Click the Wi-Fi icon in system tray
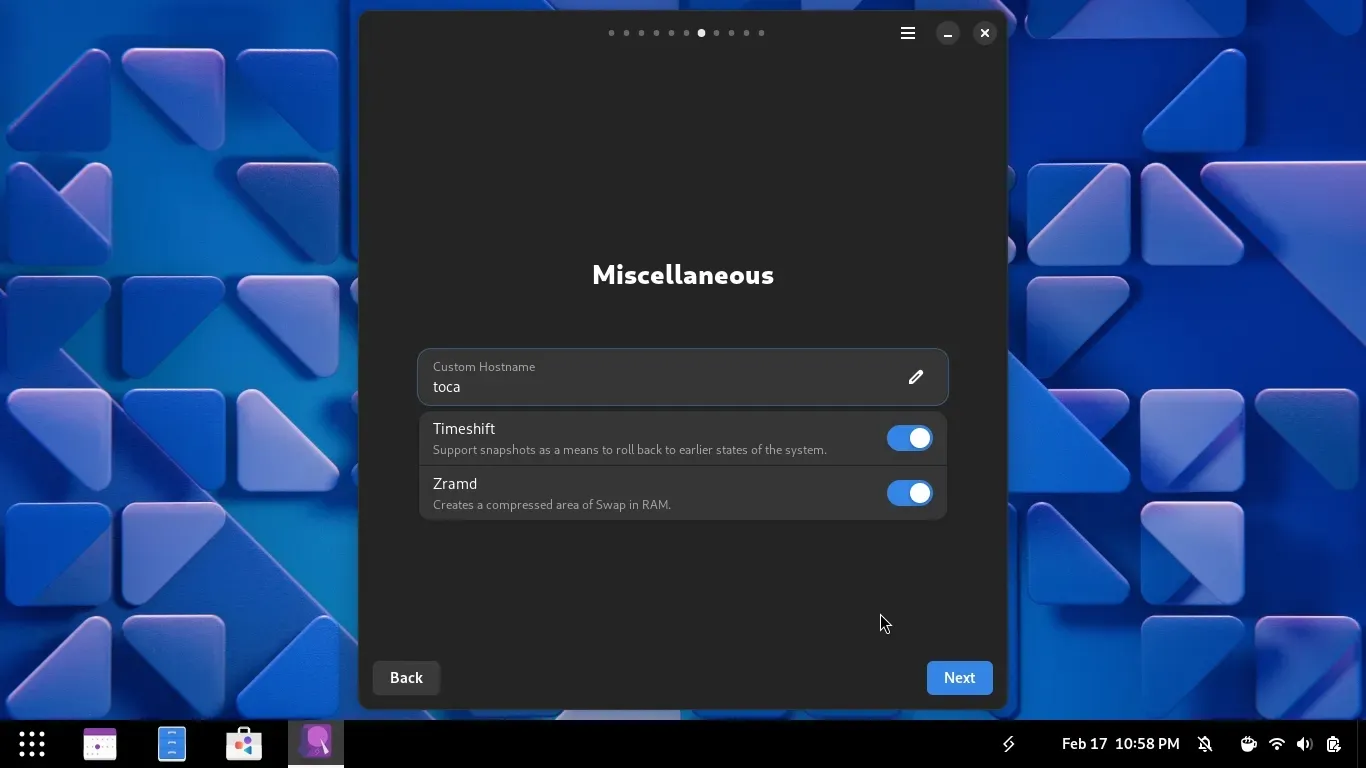1366x768 pixels. click(1276, 744)
